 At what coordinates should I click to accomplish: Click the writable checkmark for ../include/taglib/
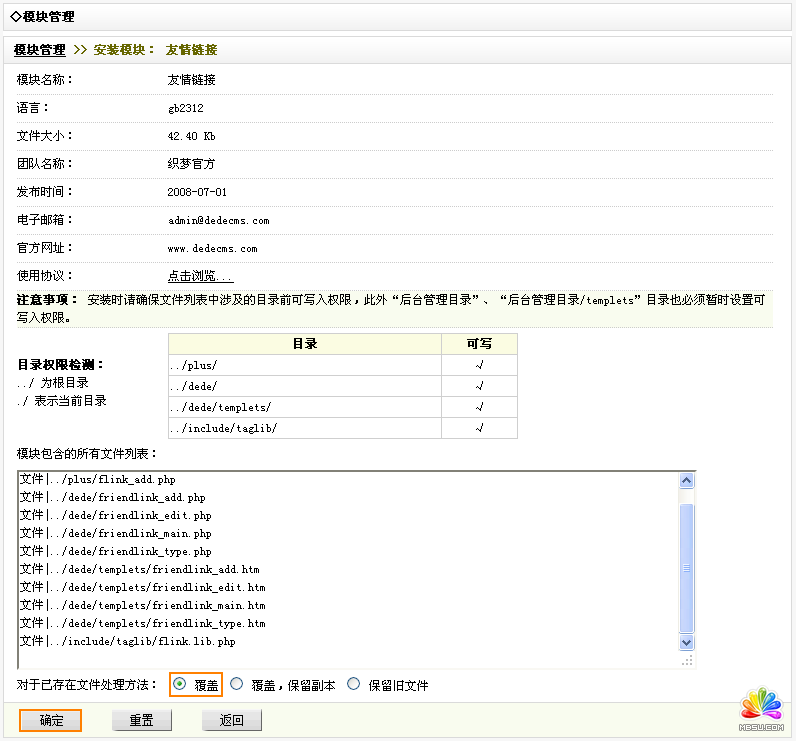pyautogui.click(x=479, y=428)
